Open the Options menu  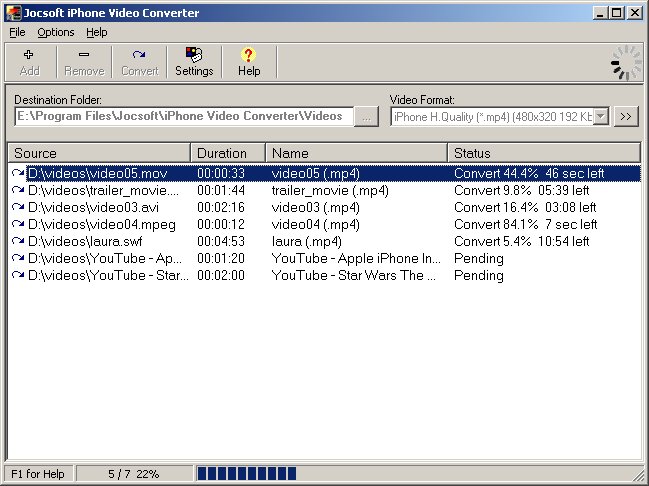pyautogui.click(x=55, y=32)
